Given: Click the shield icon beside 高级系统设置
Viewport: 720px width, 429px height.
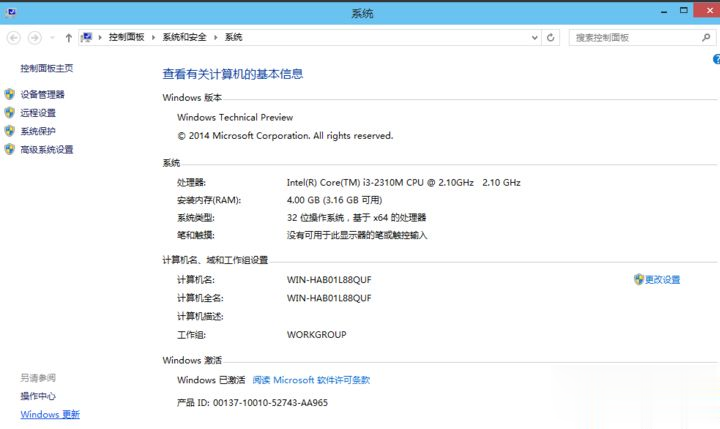Looking at the screenshot, I should 10,149.
